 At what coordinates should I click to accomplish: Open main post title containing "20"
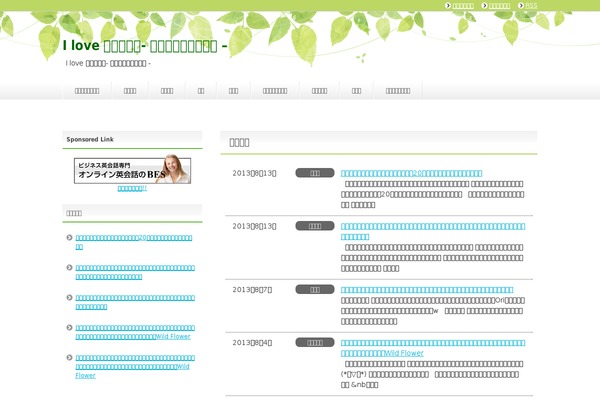click(x=411, y=173)
